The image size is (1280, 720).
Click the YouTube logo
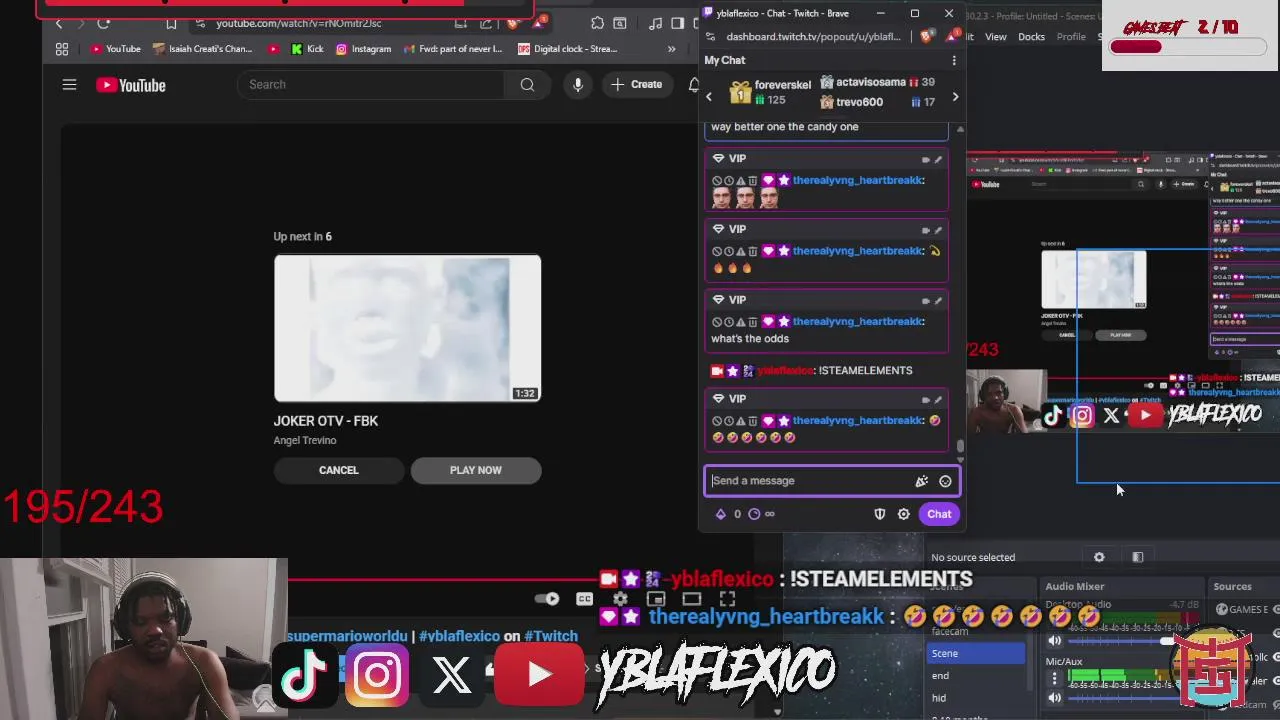click(131, 85)
